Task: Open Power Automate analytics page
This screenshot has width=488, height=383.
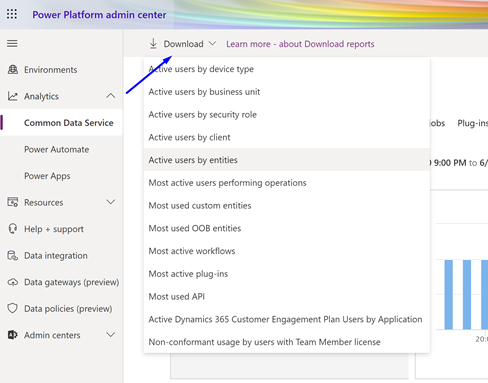Action: click(56, 149)
